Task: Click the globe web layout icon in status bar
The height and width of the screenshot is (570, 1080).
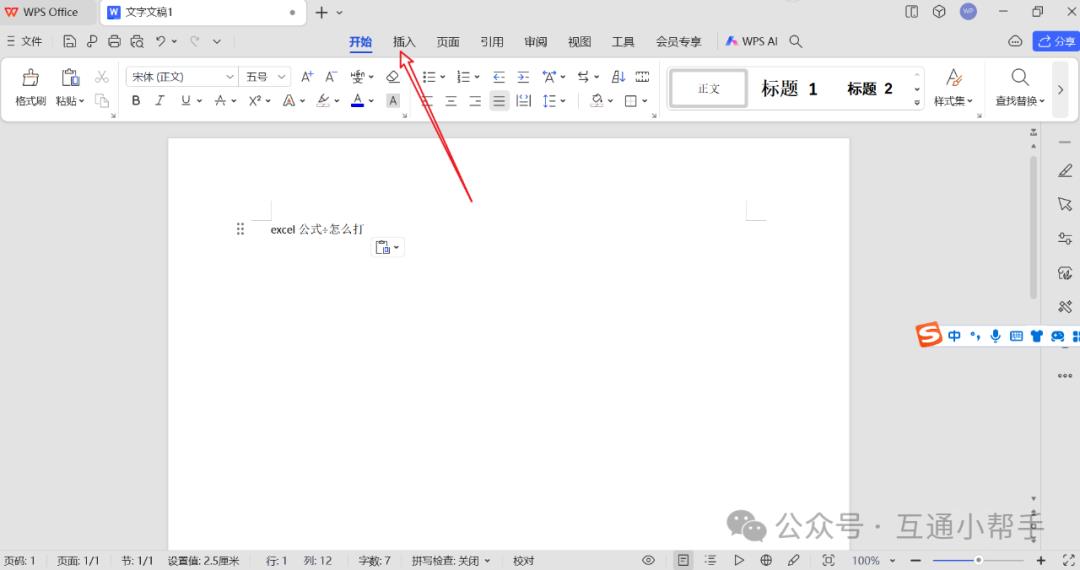Action: pos(766,560)
